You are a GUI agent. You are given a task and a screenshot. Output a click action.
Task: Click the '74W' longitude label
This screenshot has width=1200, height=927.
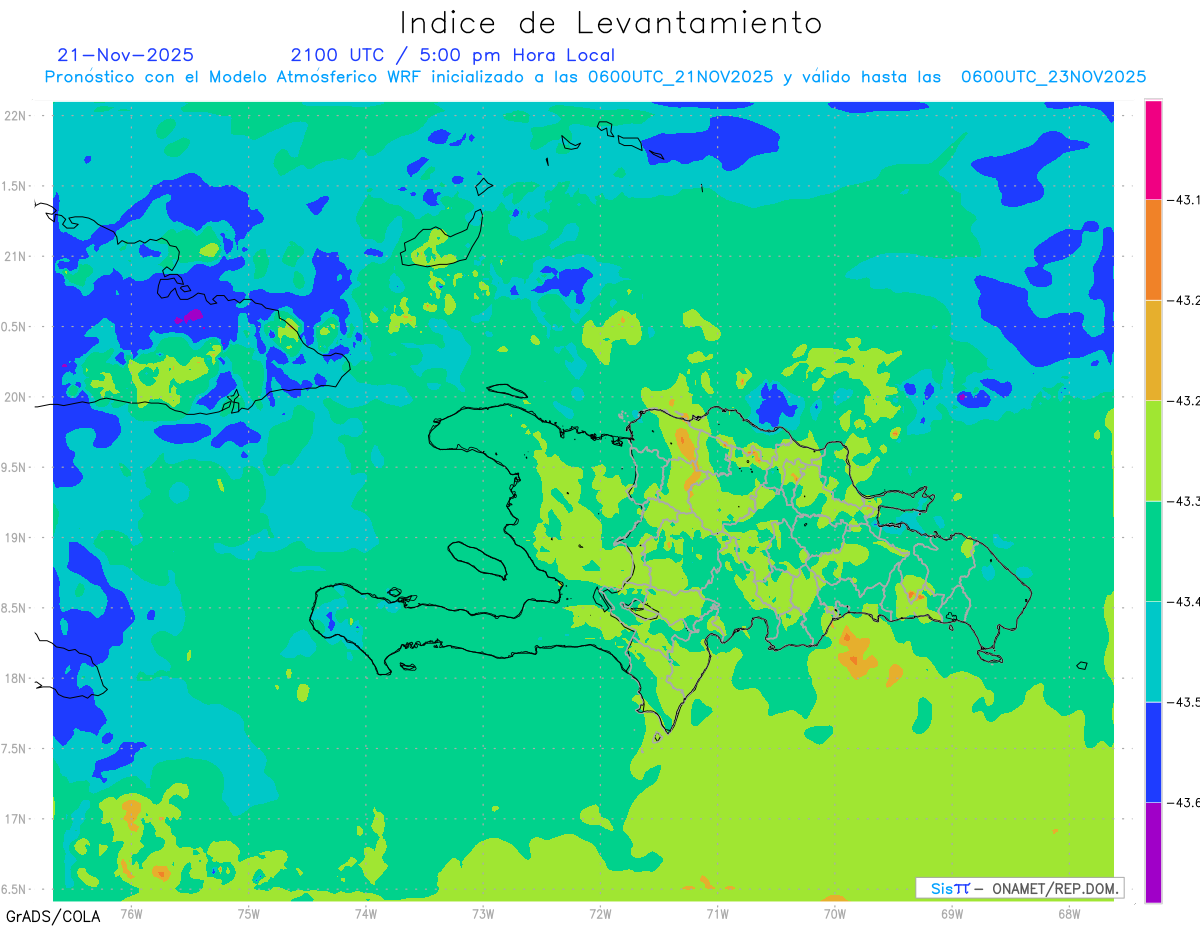(365, 912)
